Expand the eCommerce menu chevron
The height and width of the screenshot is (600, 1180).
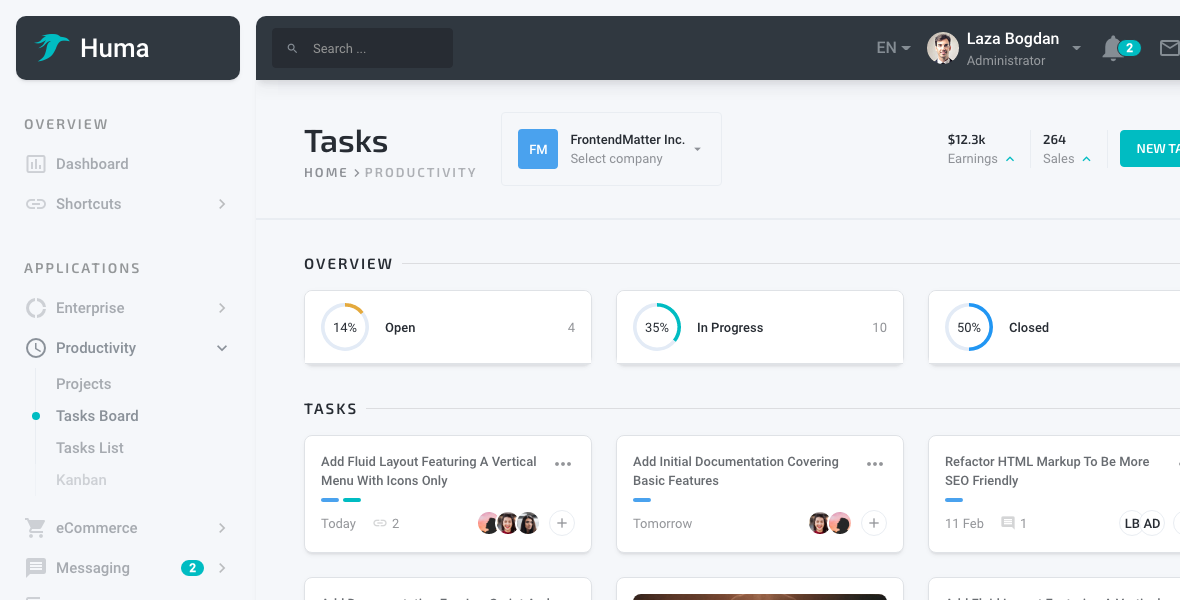[222, 528]
